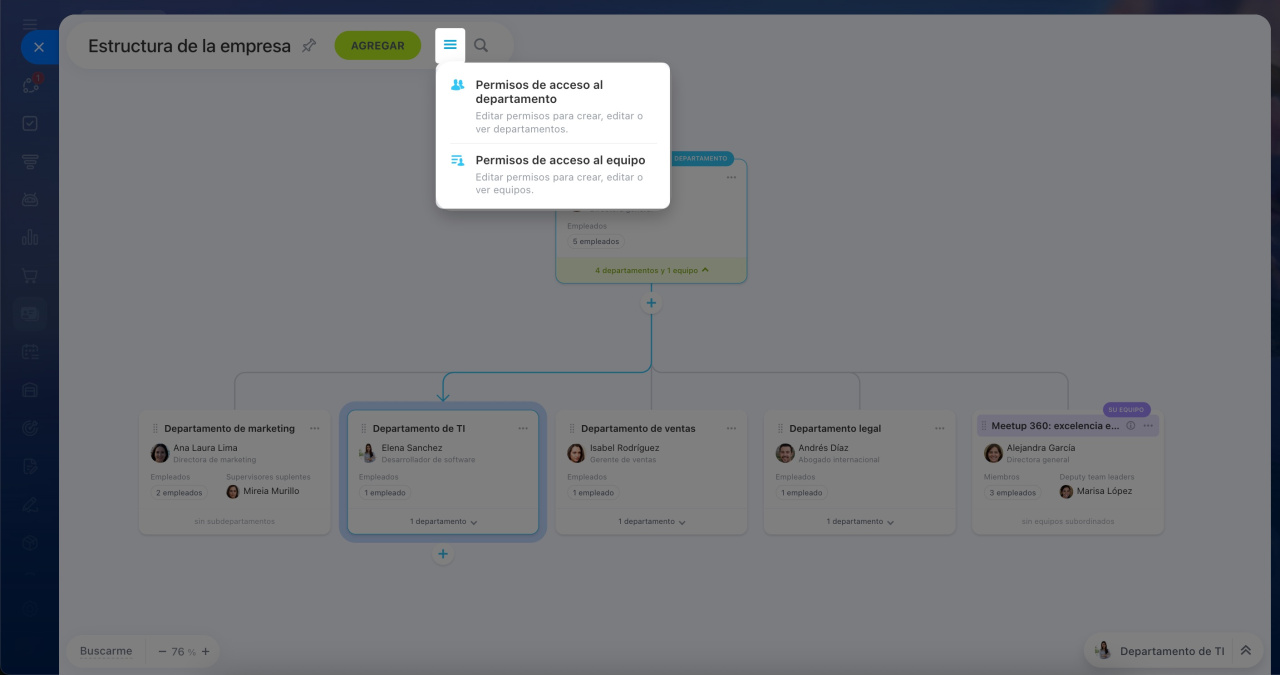Click the team permissions icon in menu
Viewport: 1280px width, 675px height.
click(x=457, y=160)
